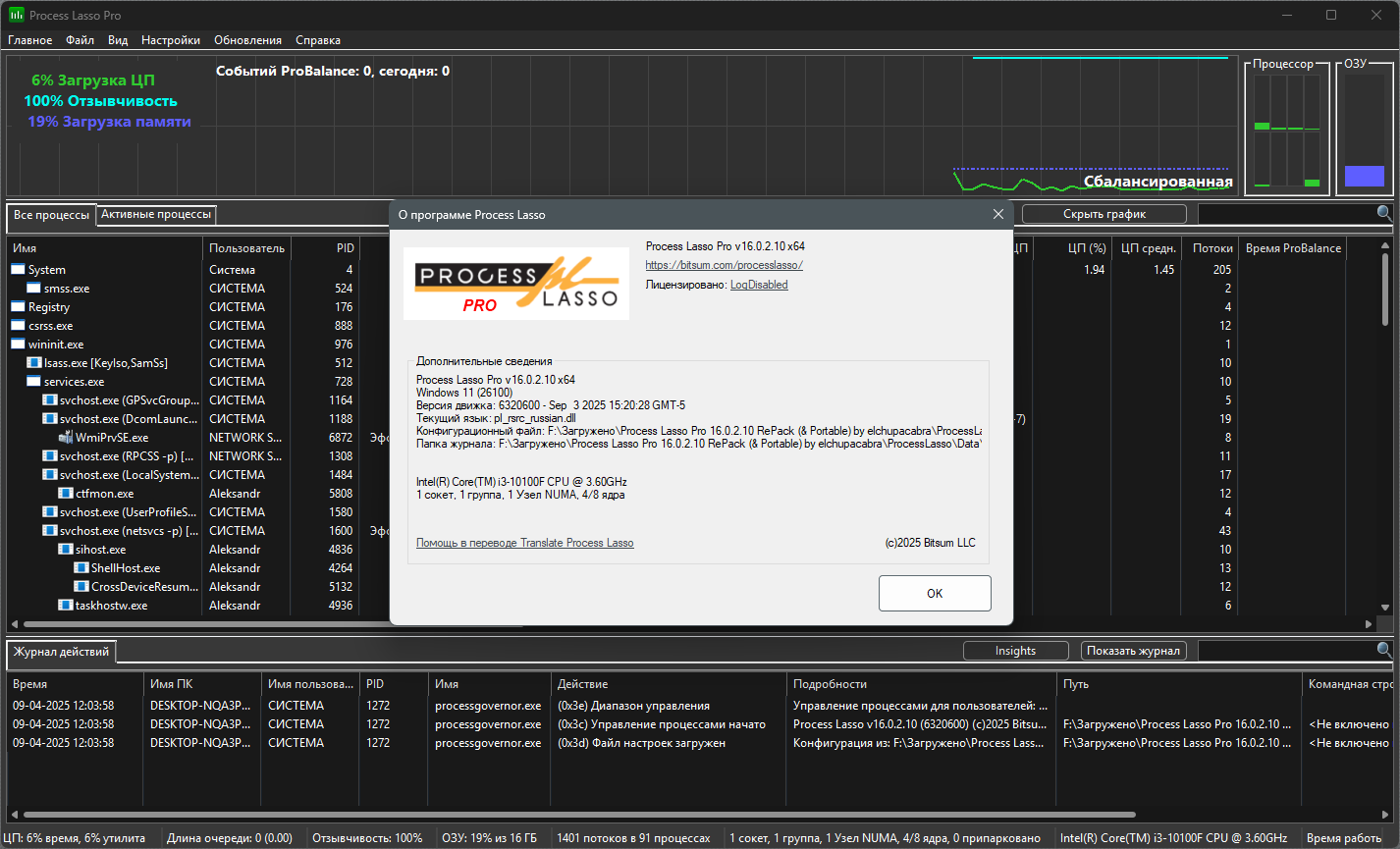Image resolution: width=1400 pixels, height=849 pixels.
Task: Click the taskhostw.exe process icon
Action: click(x=65, y=606)
